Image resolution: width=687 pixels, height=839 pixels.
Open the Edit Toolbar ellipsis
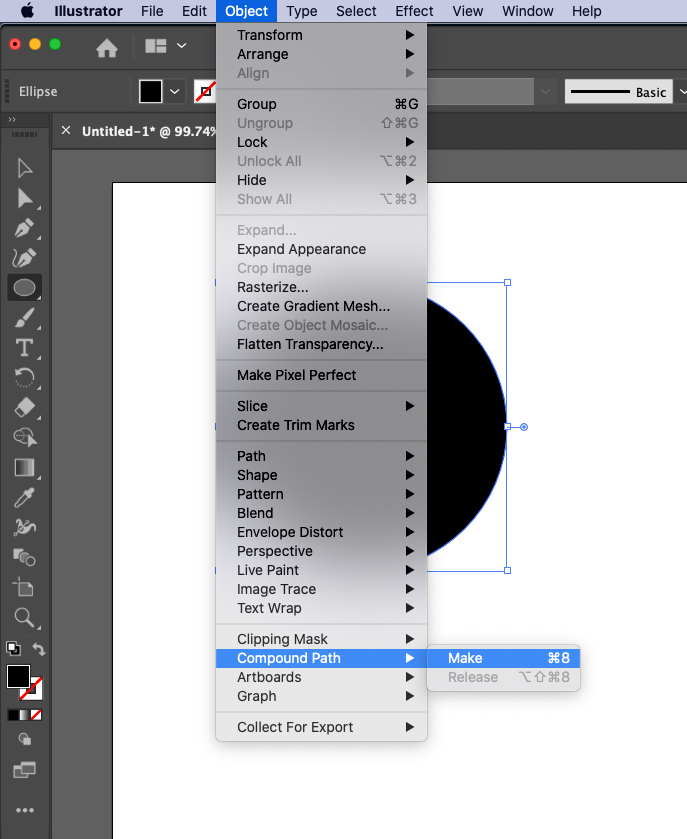point(25,810)
